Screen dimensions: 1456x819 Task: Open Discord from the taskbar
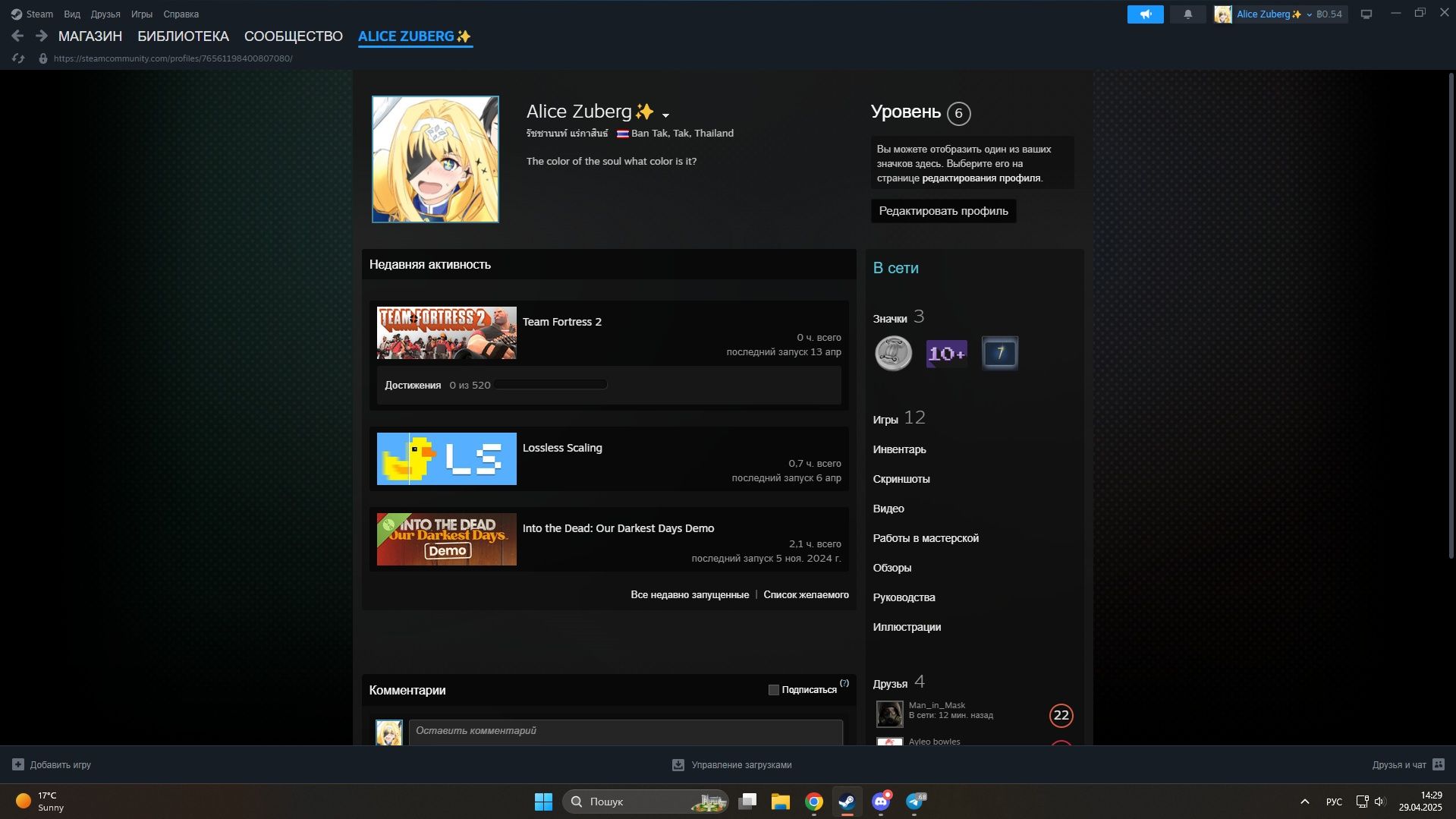(881, 802)
